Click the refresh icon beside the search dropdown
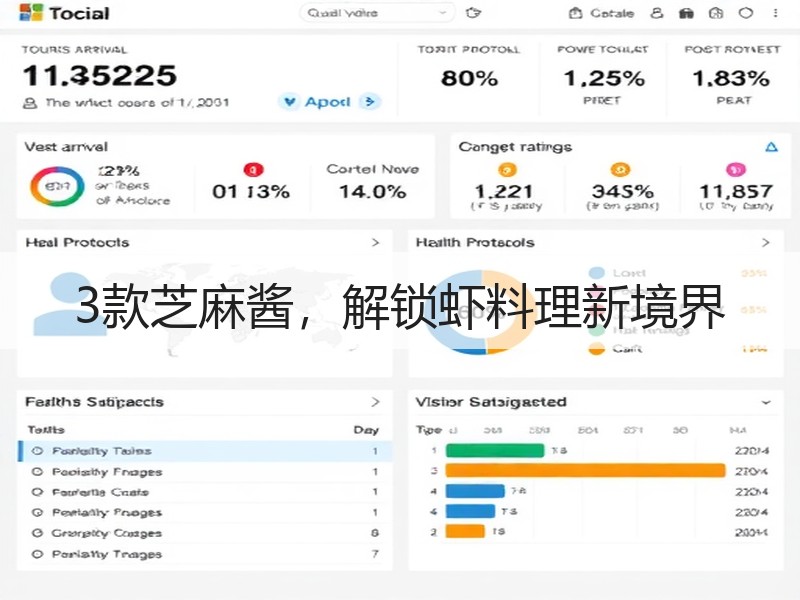 coord(473,13)
